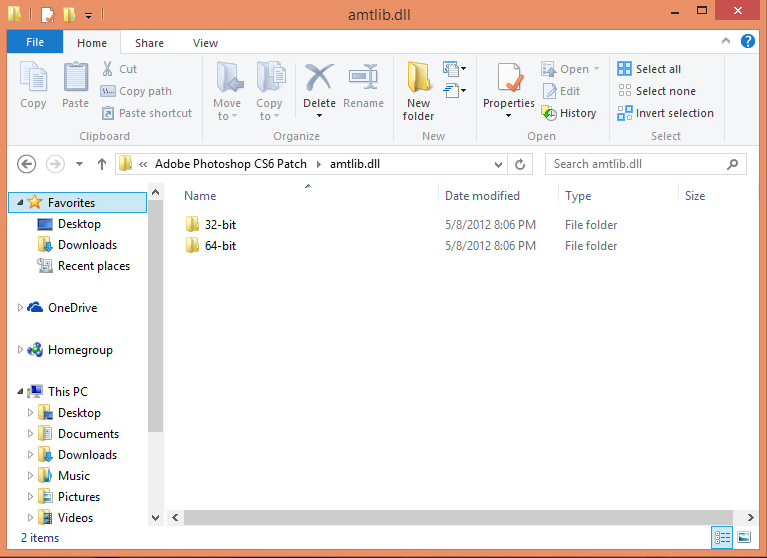Screen dimensions: 767x558
Task: Expand the Music node under This PC
Action: pyautogui.click(x=30, y=475)
